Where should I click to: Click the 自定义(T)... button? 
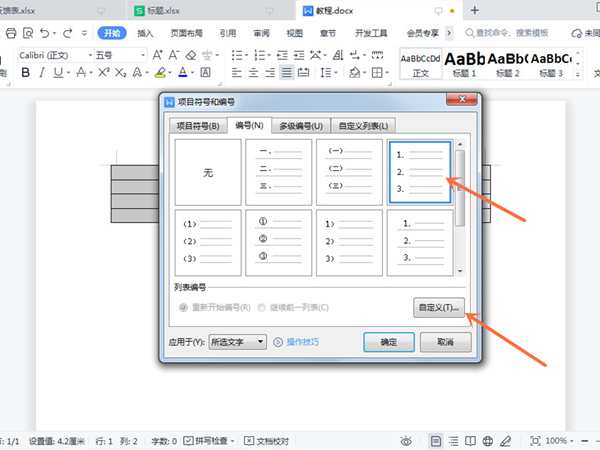(438, 308)
